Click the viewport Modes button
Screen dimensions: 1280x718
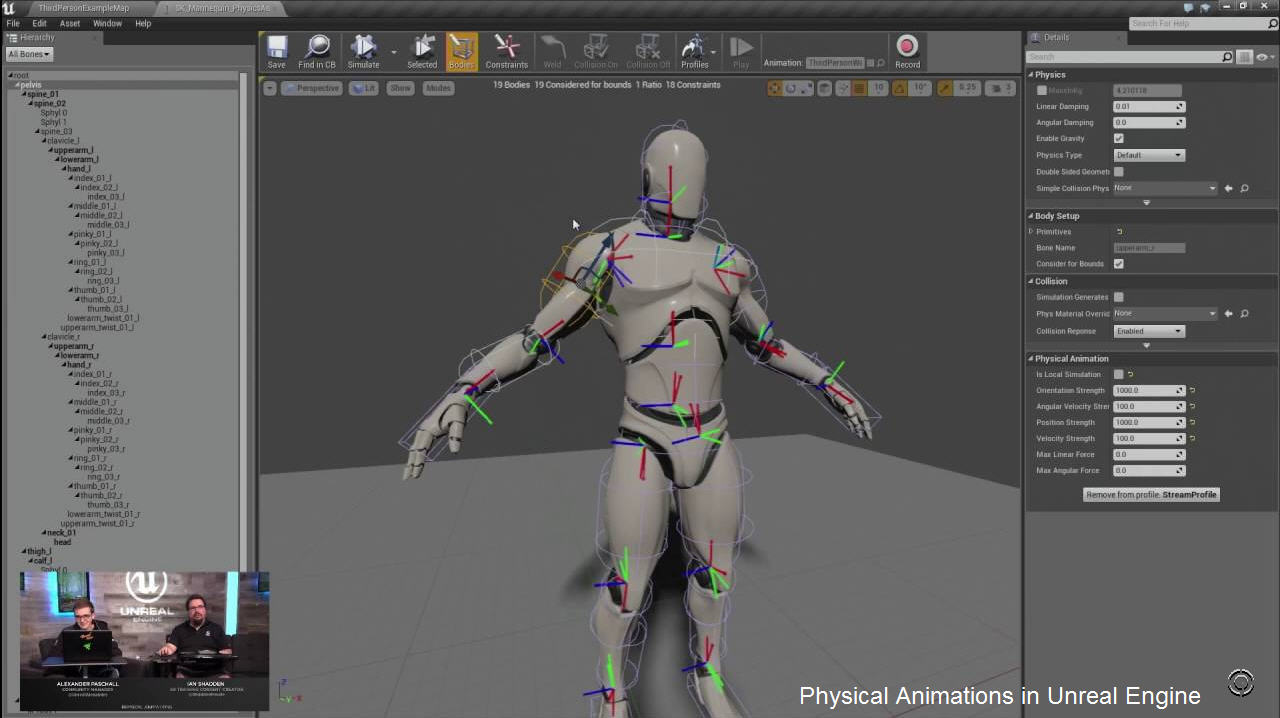coord(438,88)
